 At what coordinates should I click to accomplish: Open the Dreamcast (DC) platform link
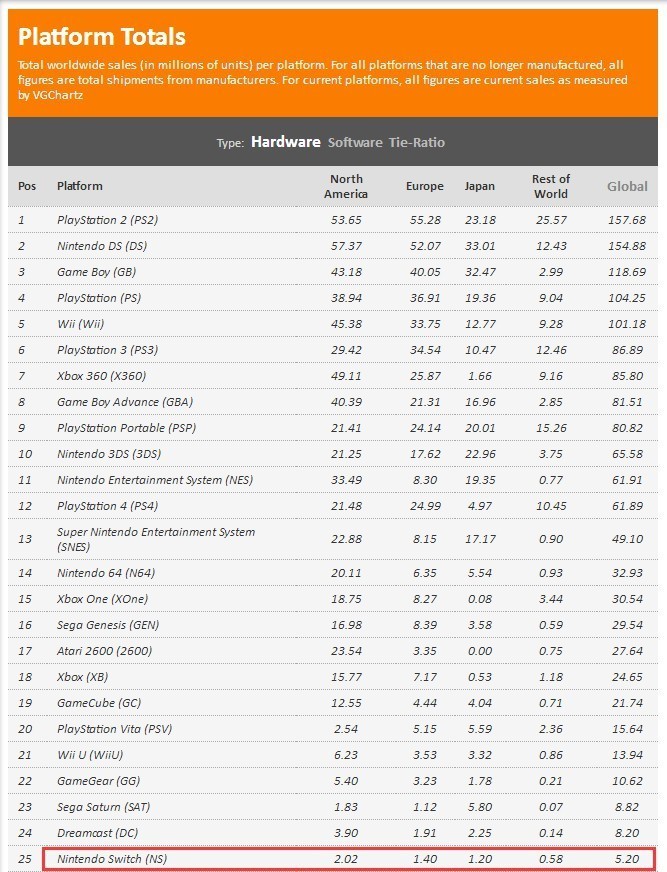(98, 833)
